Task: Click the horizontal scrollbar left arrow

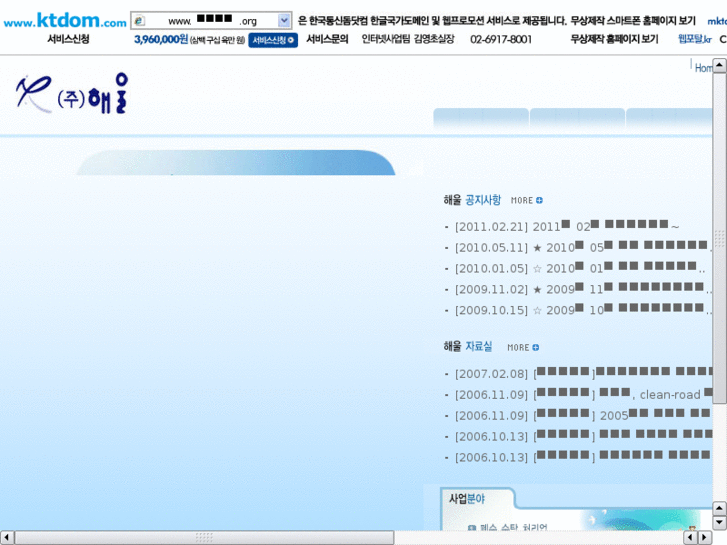Action: [x=7, y=538]
